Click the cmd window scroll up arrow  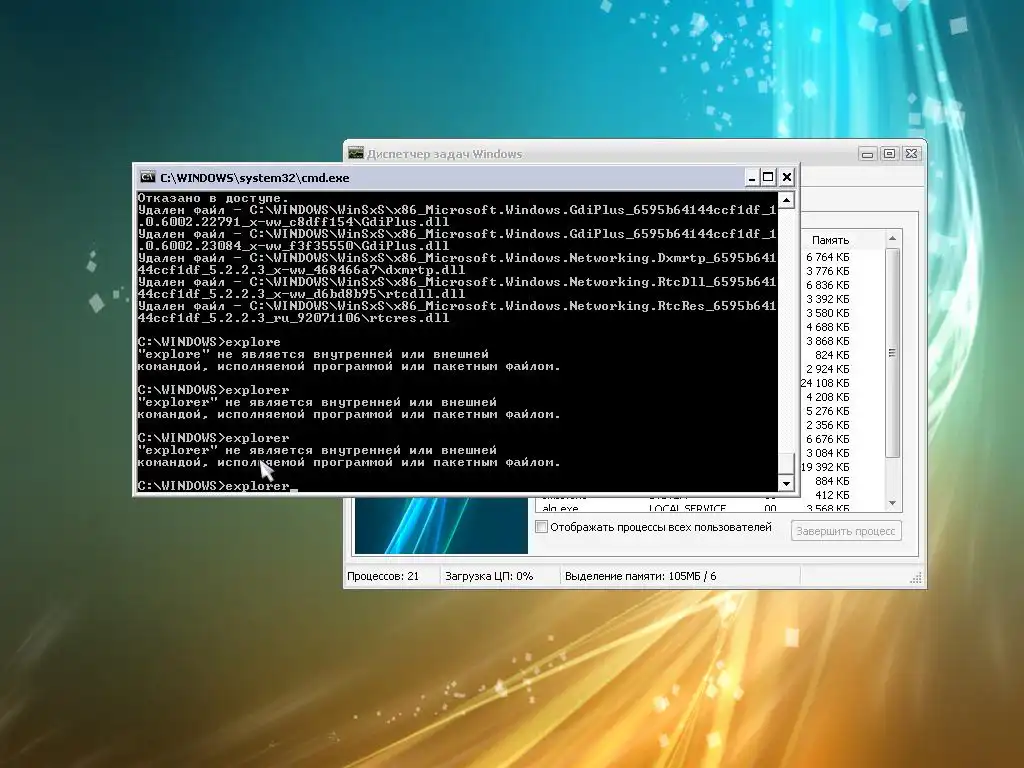(x=786, y=200)
